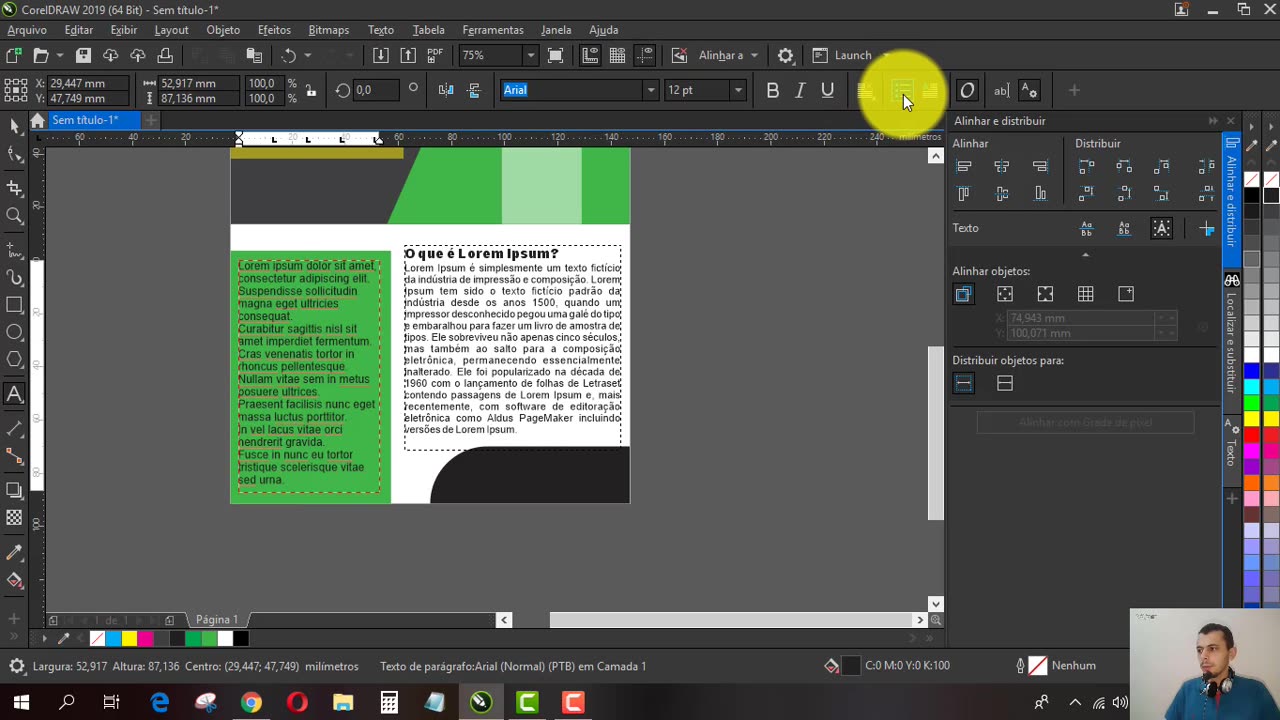
Task: Click the Edit text ab| icon
Action: 1001,90
